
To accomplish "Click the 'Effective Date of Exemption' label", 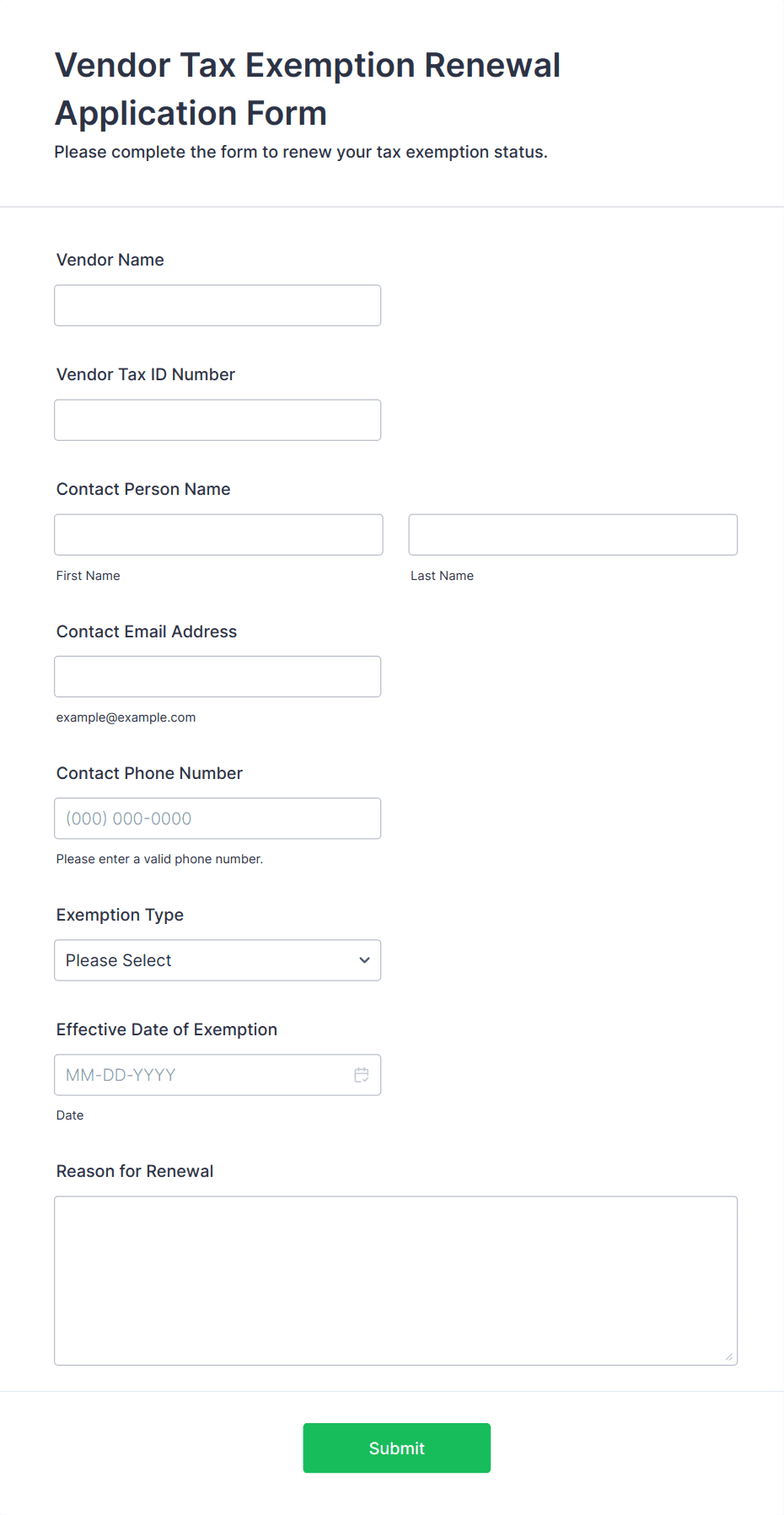I will 167,1029.
